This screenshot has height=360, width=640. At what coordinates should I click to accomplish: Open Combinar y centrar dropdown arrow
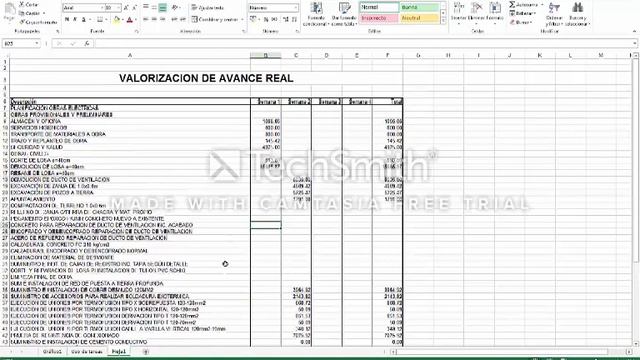point(242,19)
